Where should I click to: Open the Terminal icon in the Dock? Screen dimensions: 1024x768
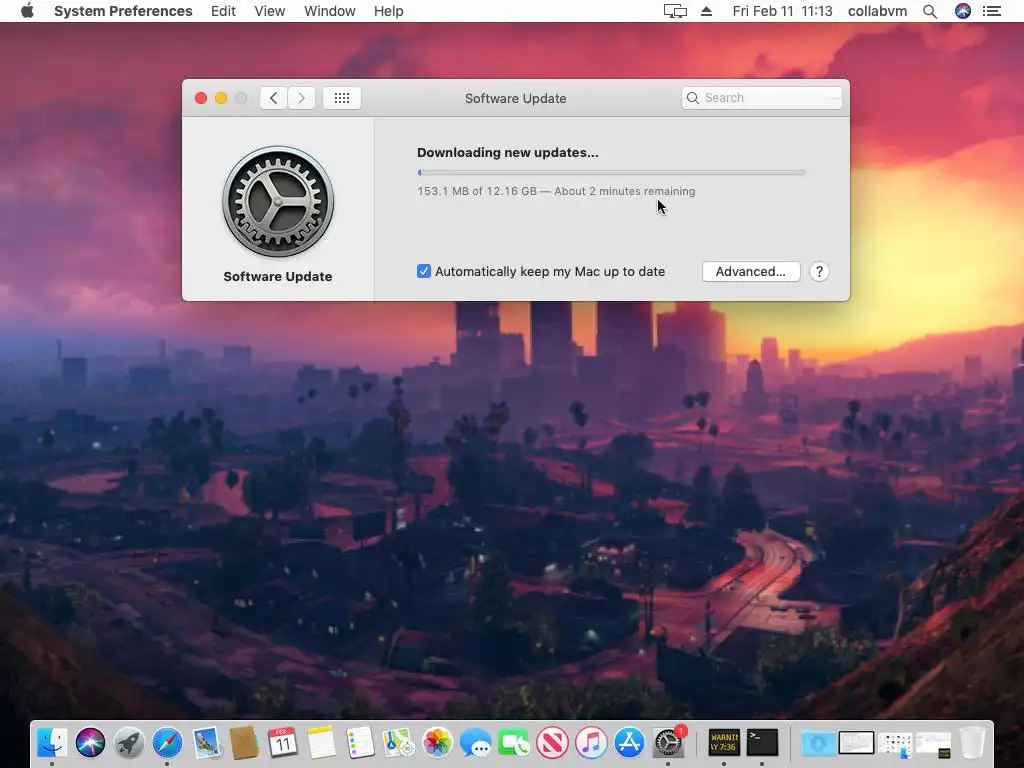(762, 743)
